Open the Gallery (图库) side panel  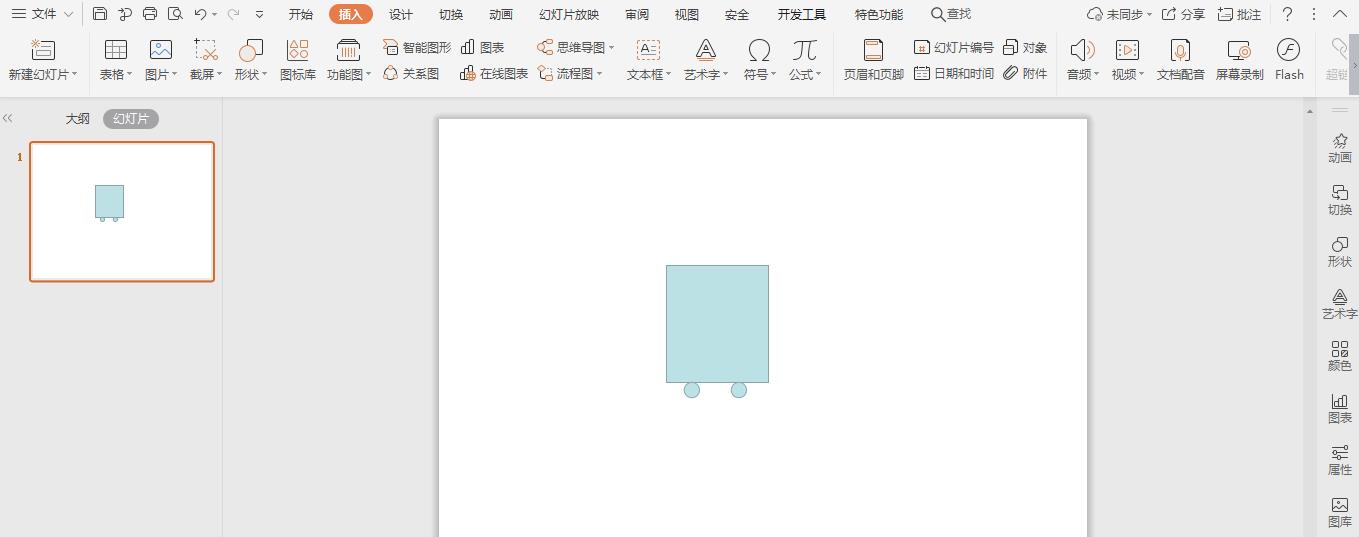[1340, 512]
